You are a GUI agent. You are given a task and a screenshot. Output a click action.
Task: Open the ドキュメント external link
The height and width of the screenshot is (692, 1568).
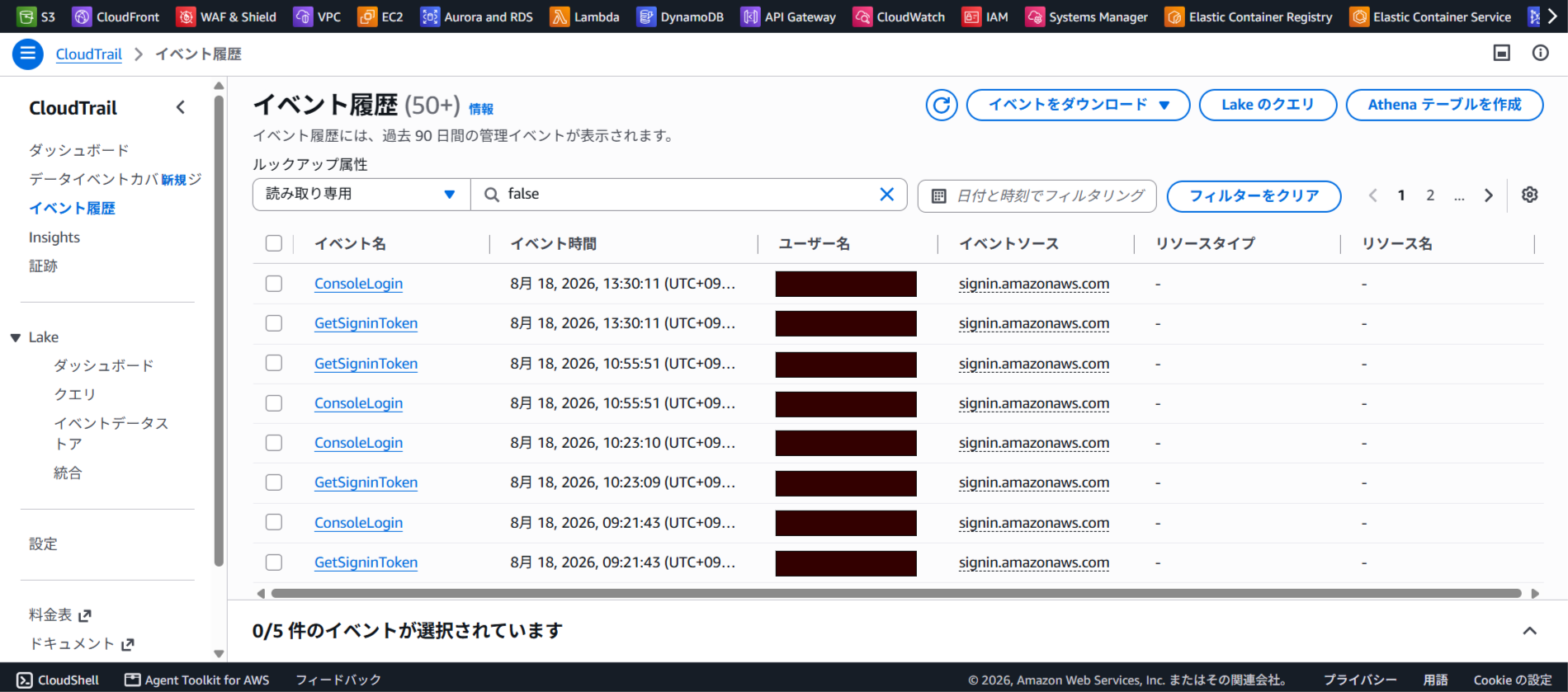[82, 644]
